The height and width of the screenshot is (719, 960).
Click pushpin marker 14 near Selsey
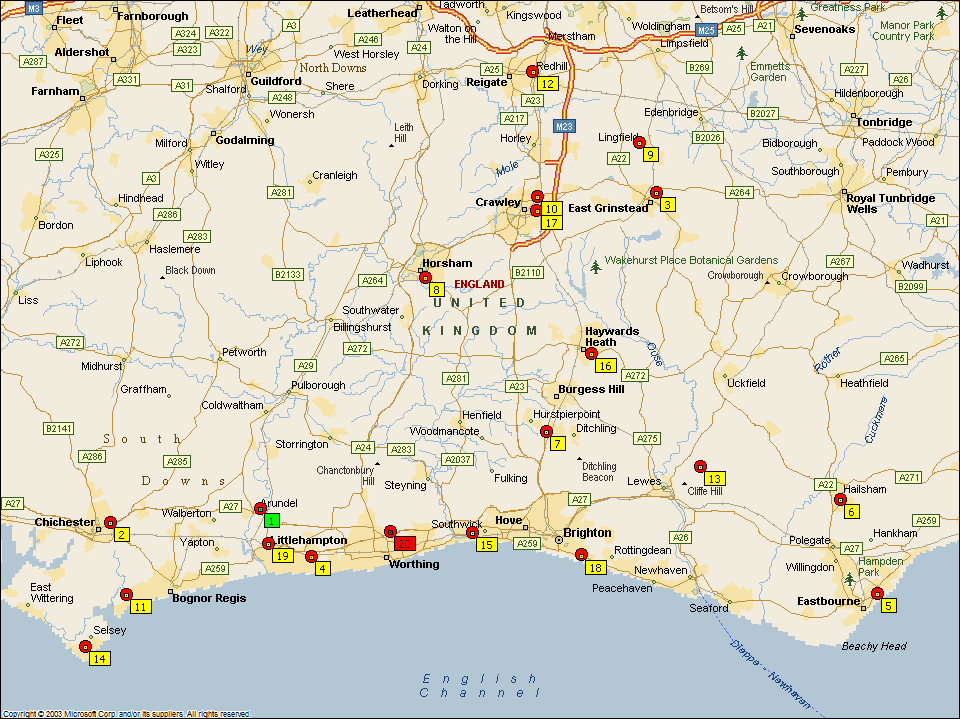(99, 658)
